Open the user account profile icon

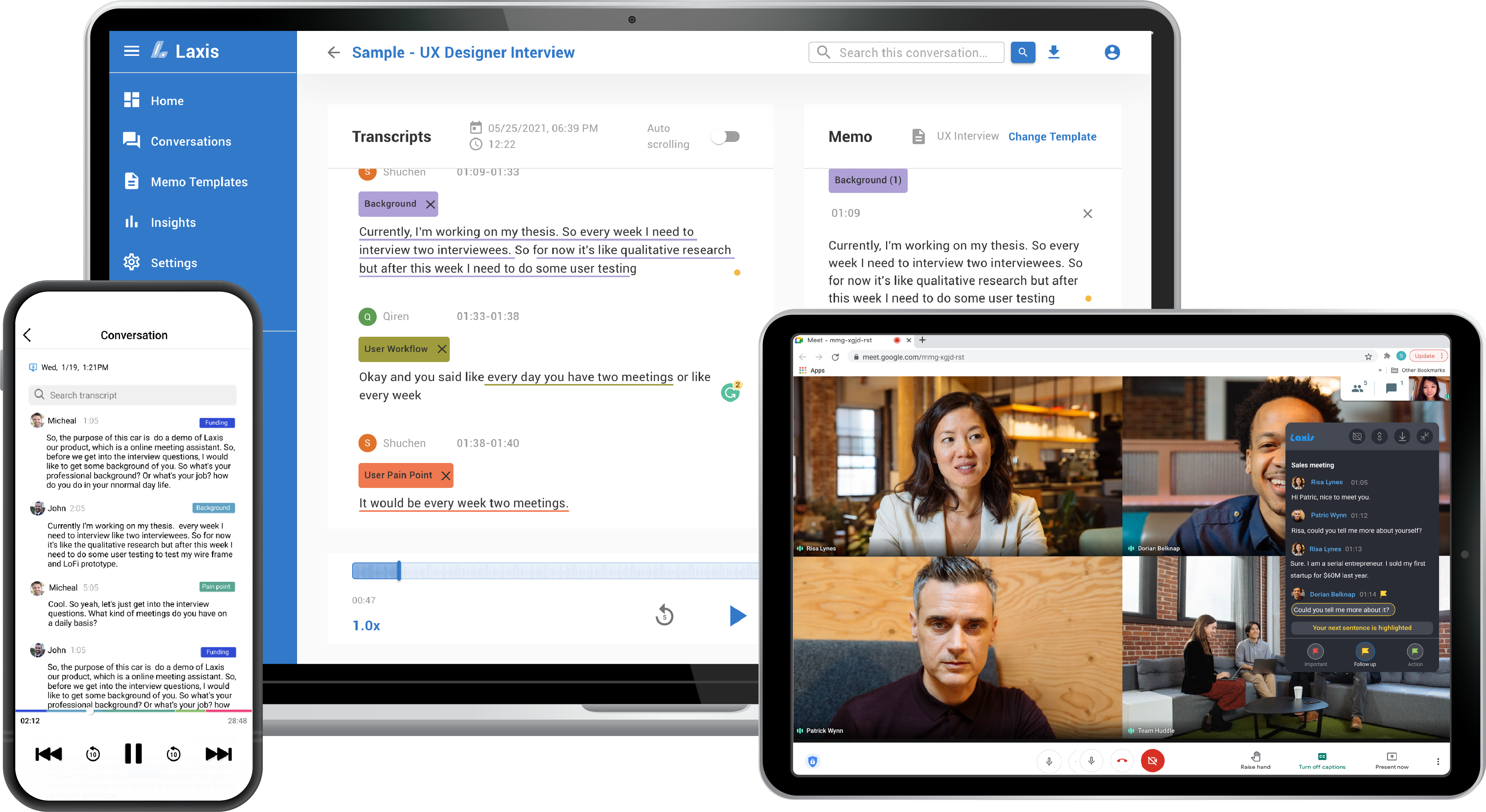[x=1112, y=53]
